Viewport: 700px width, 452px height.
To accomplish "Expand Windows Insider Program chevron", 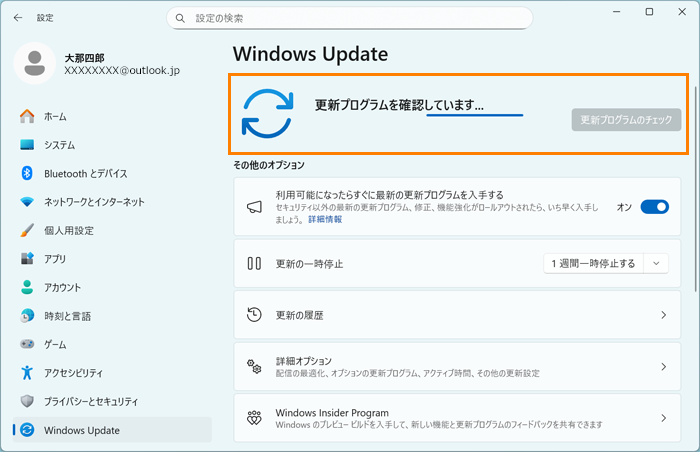I will (663, 418).
